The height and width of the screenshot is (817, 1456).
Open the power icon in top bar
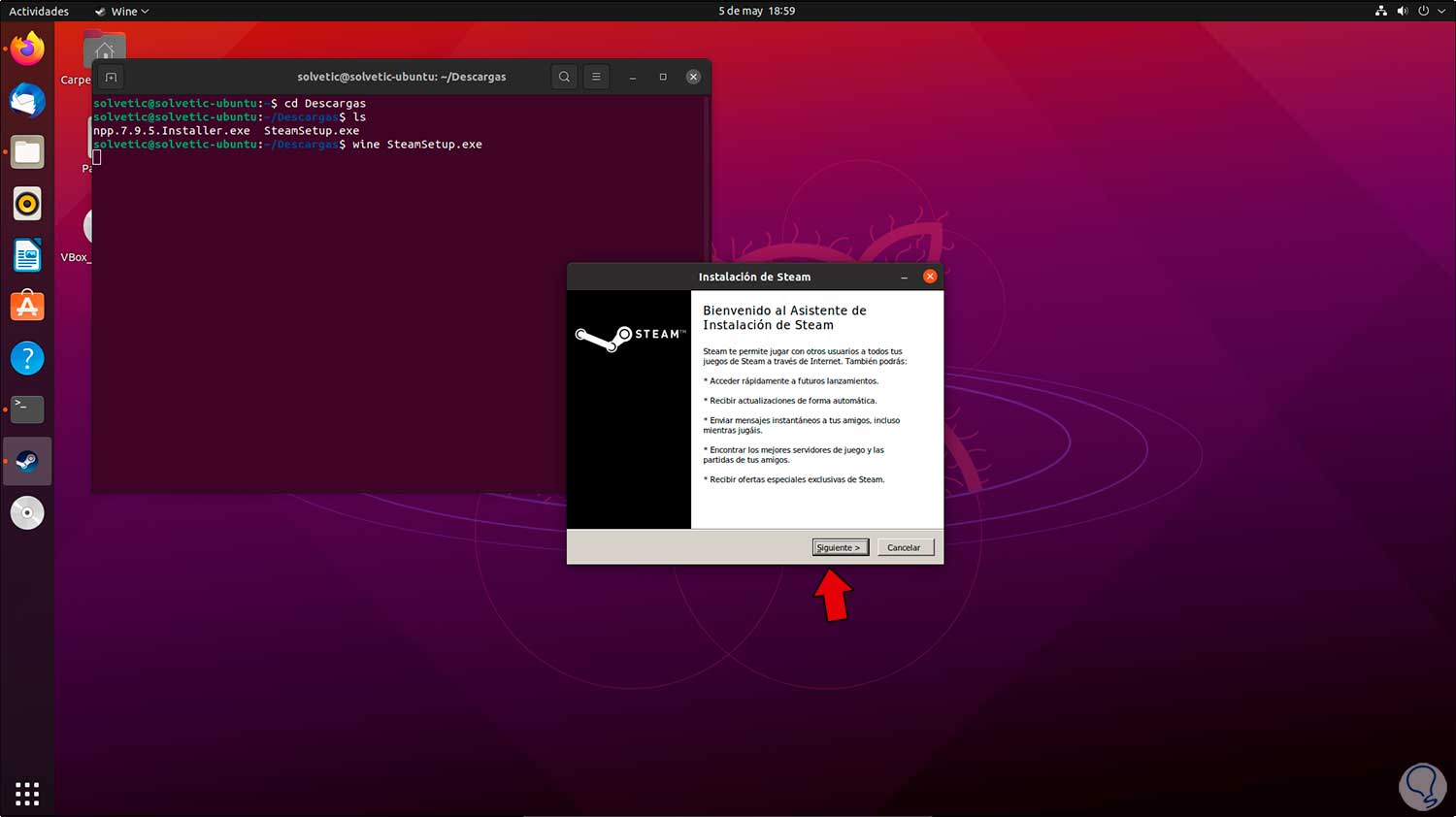pyautogui.click(x=1424, y=11)
